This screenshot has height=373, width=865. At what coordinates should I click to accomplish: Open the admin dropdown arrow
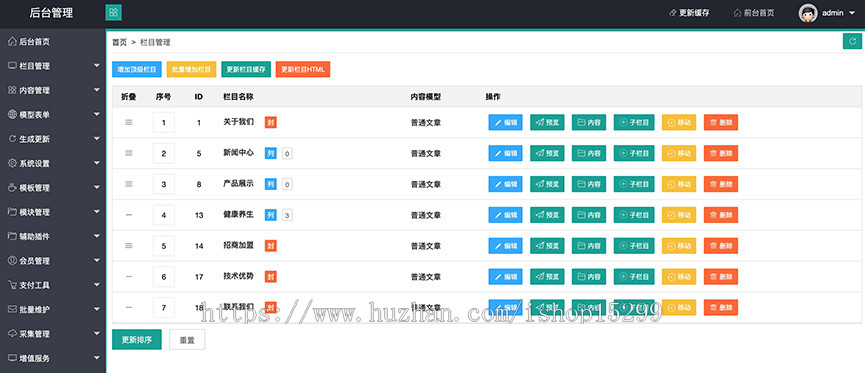click(x=852, y=13)
